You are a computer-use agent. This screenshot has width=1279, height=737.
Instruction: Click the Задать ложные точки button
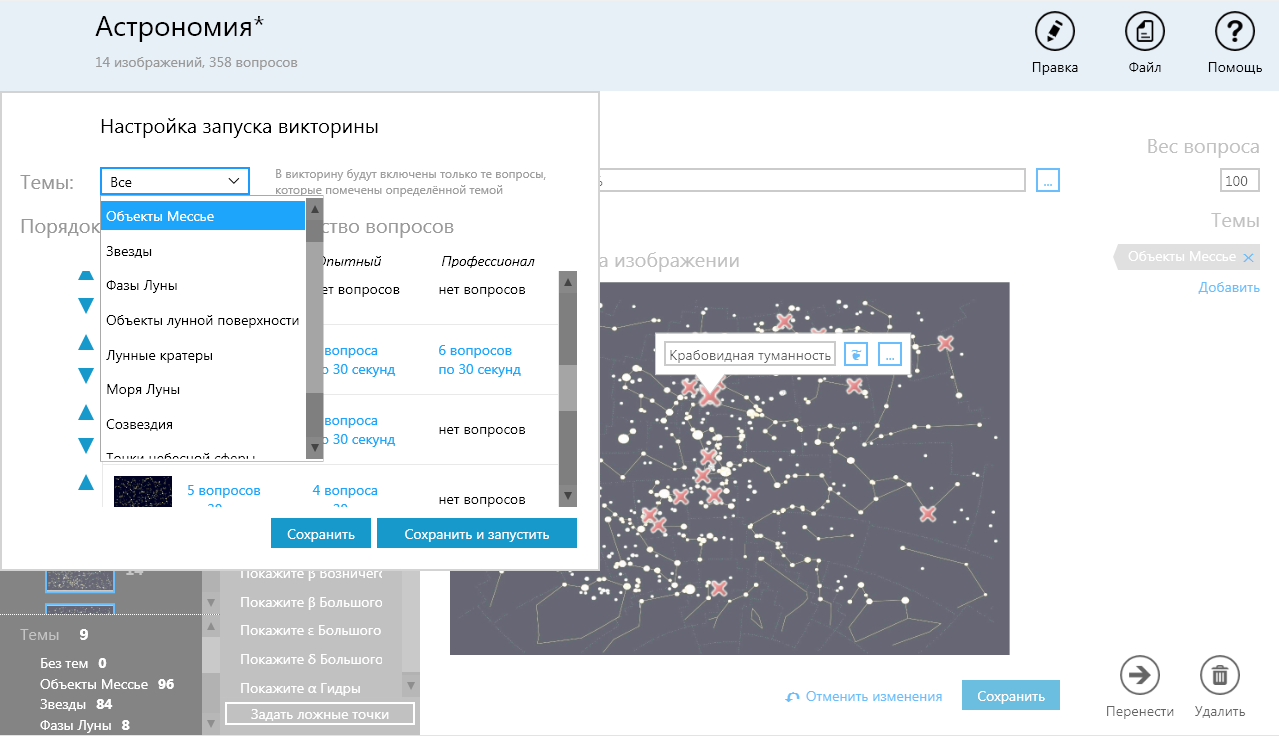pos(320,714)
